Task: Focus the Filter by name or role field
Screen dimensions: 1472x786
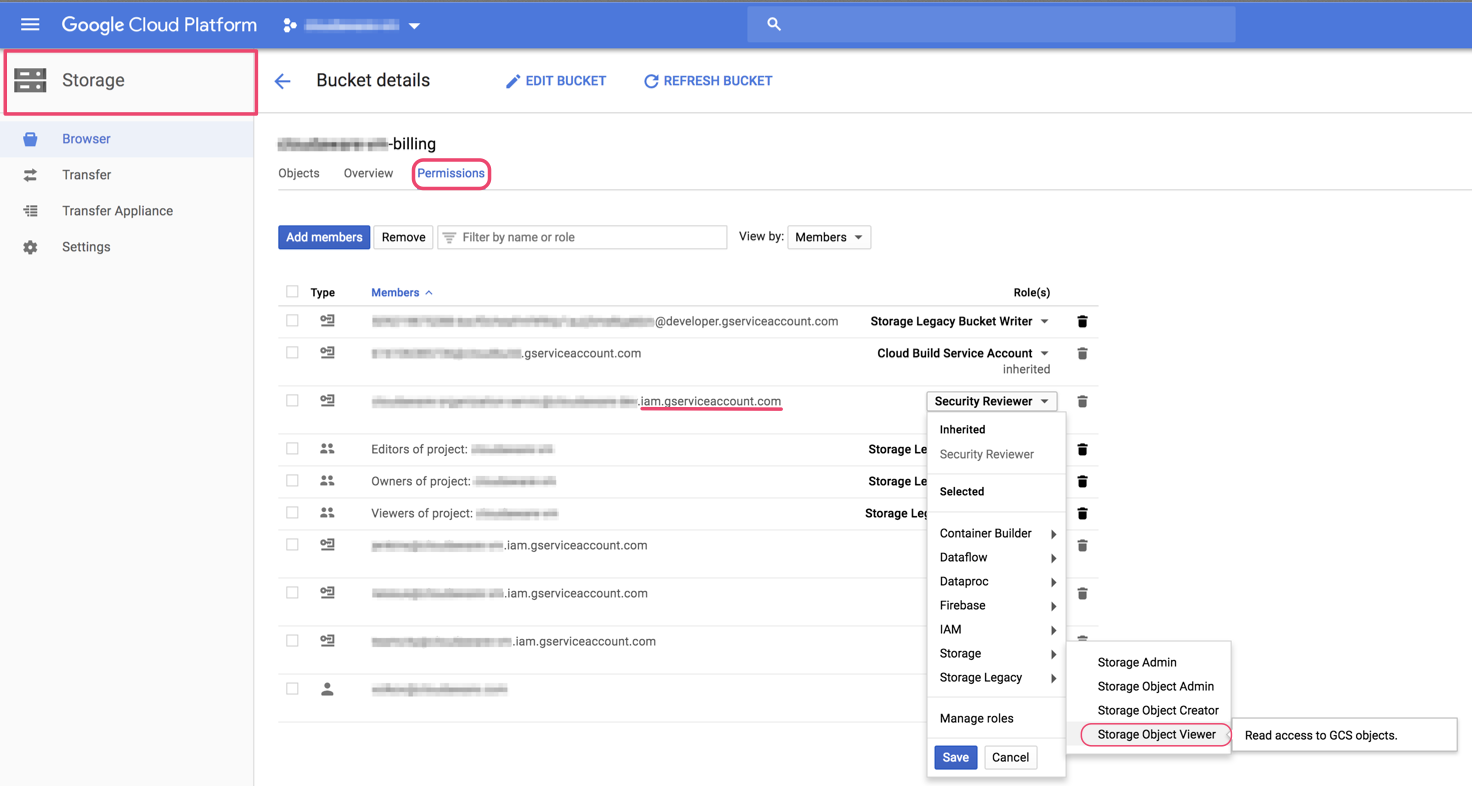Action: click(x=583, y=237)
